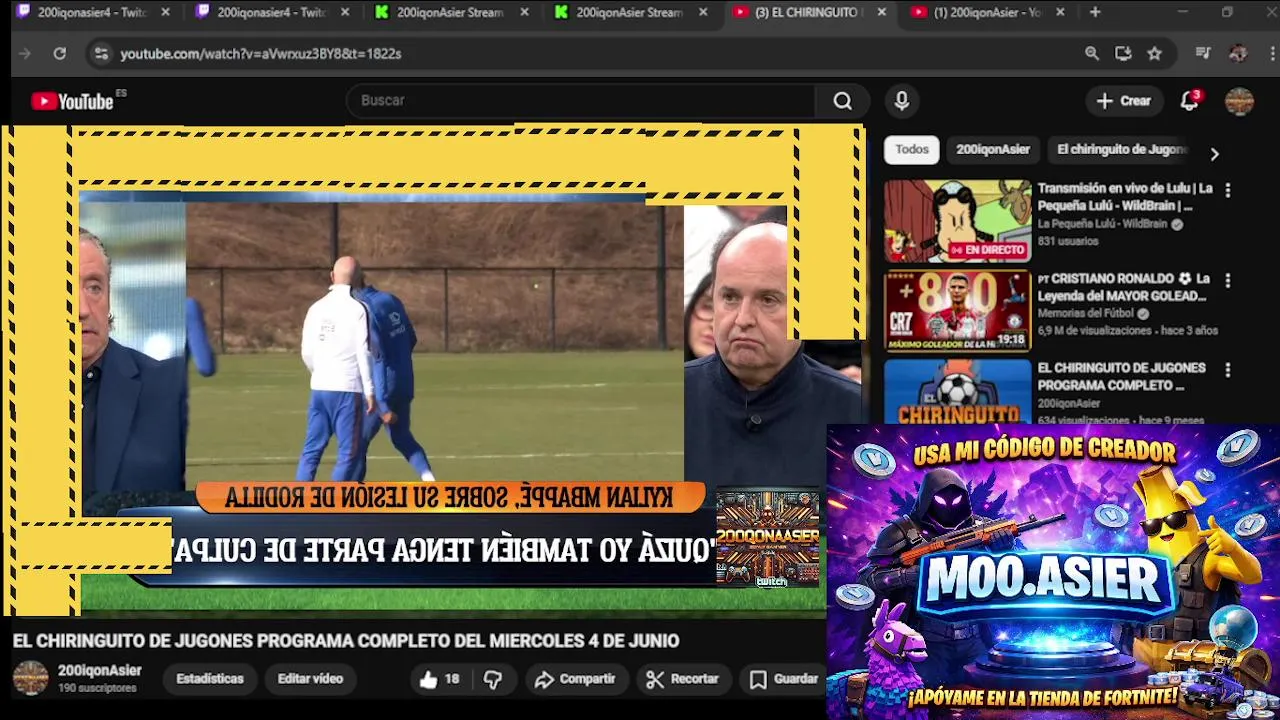Click the Buscar search field
1280x720 pixels.
click(x=582, y=101)
